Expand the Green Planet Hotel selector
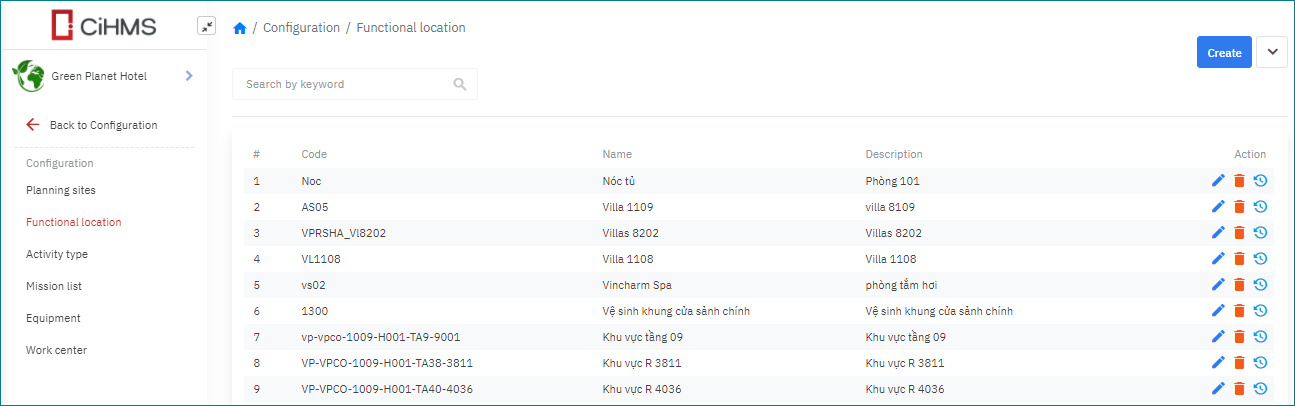 [189, 76]
